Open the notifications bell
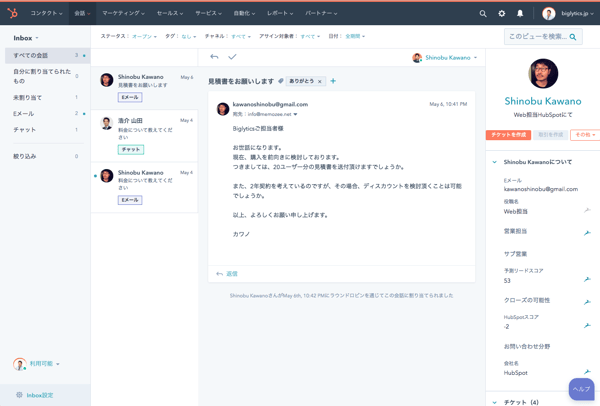600x406 pixels. click(x=520, y=14)
